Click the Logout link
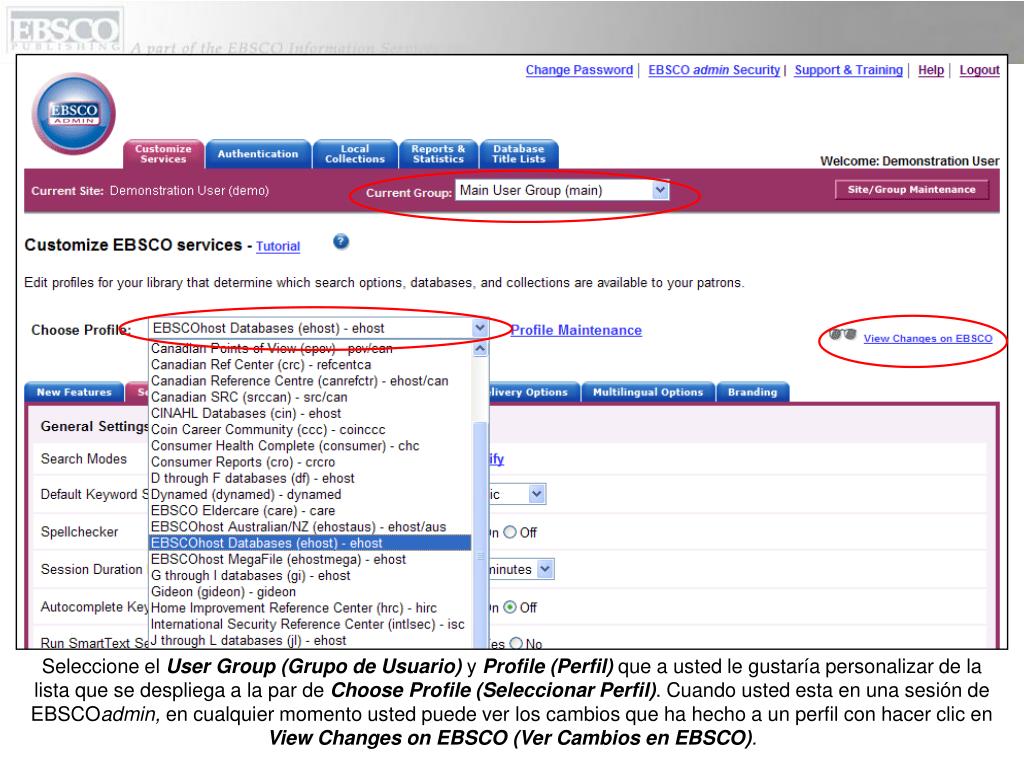The image size is (1024, 768). [979, 70]
